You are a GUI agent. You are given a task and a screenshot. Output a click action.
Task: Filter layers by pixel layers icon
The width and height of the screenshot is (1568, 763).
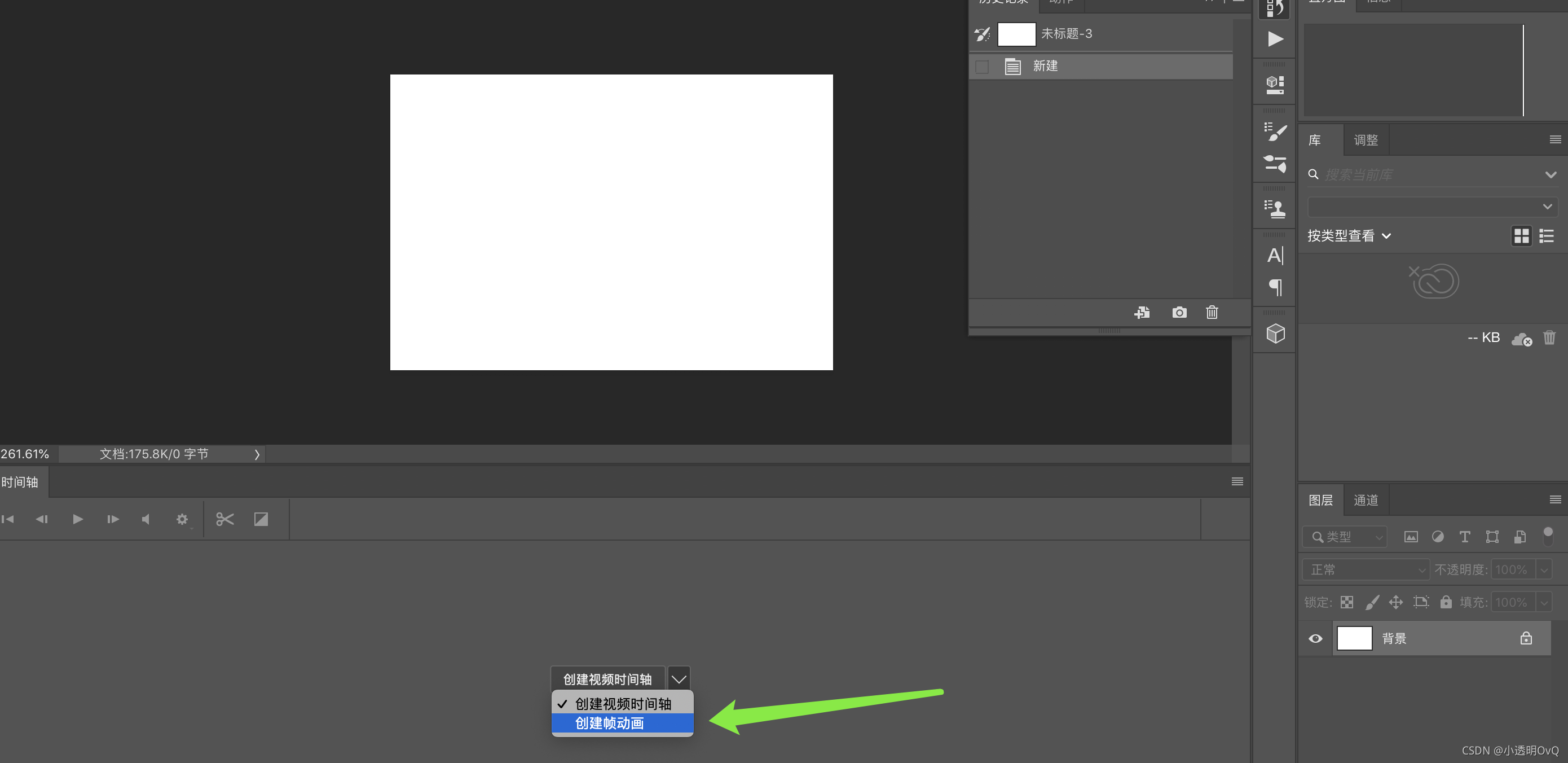tap(1410, 537)
